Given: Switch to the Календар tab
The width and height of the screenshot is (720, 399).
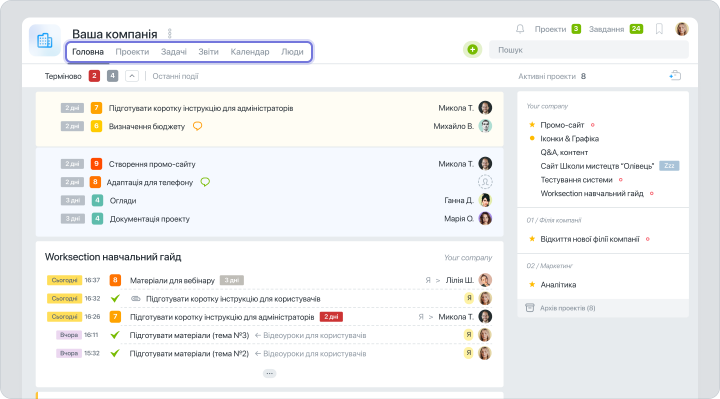Looking at the screenshot, I should 250,52.
